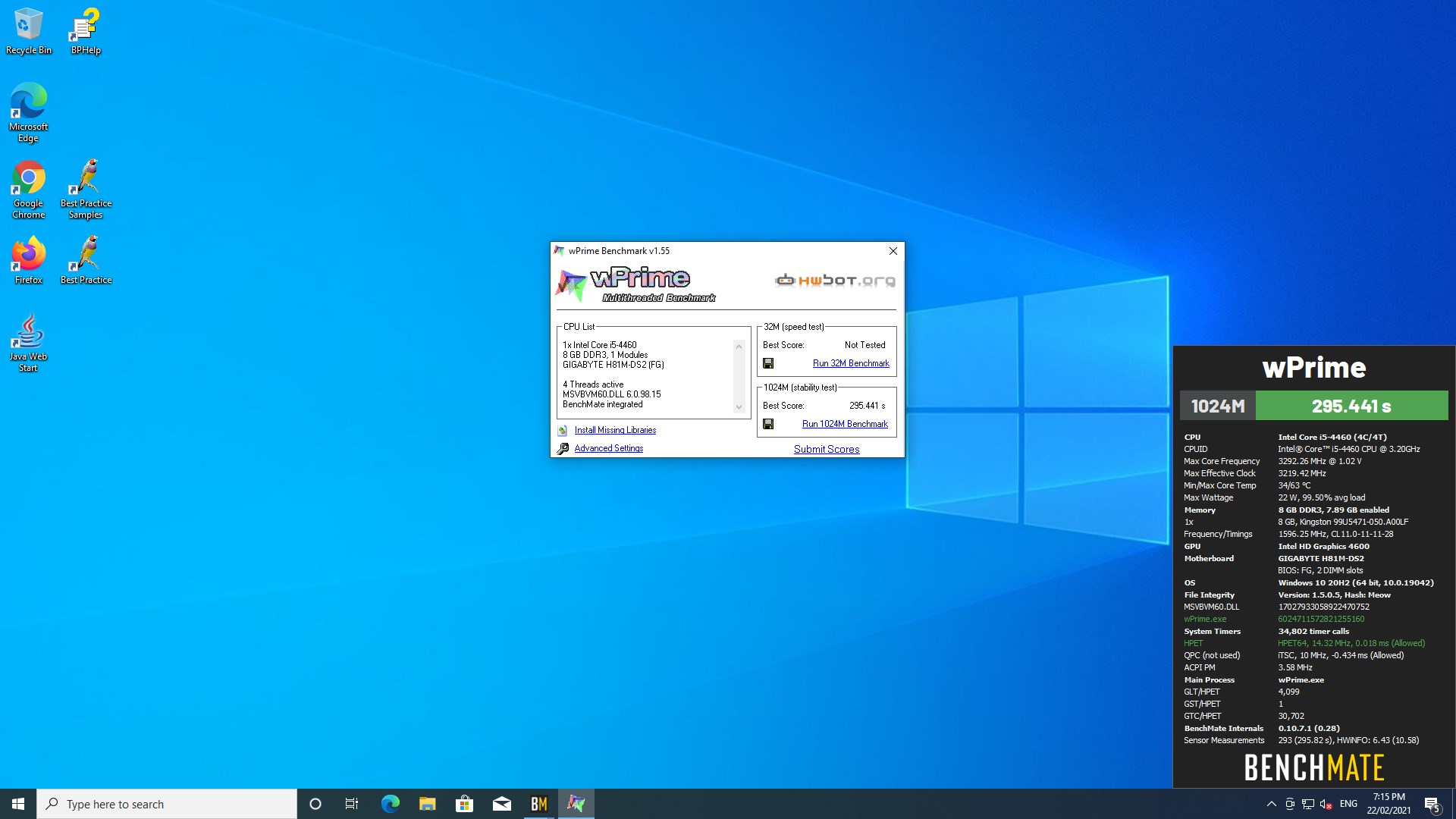Click the Meet Now tray icon
1456x819 pixels.
pyautogui.click(x=1290, y=804)
